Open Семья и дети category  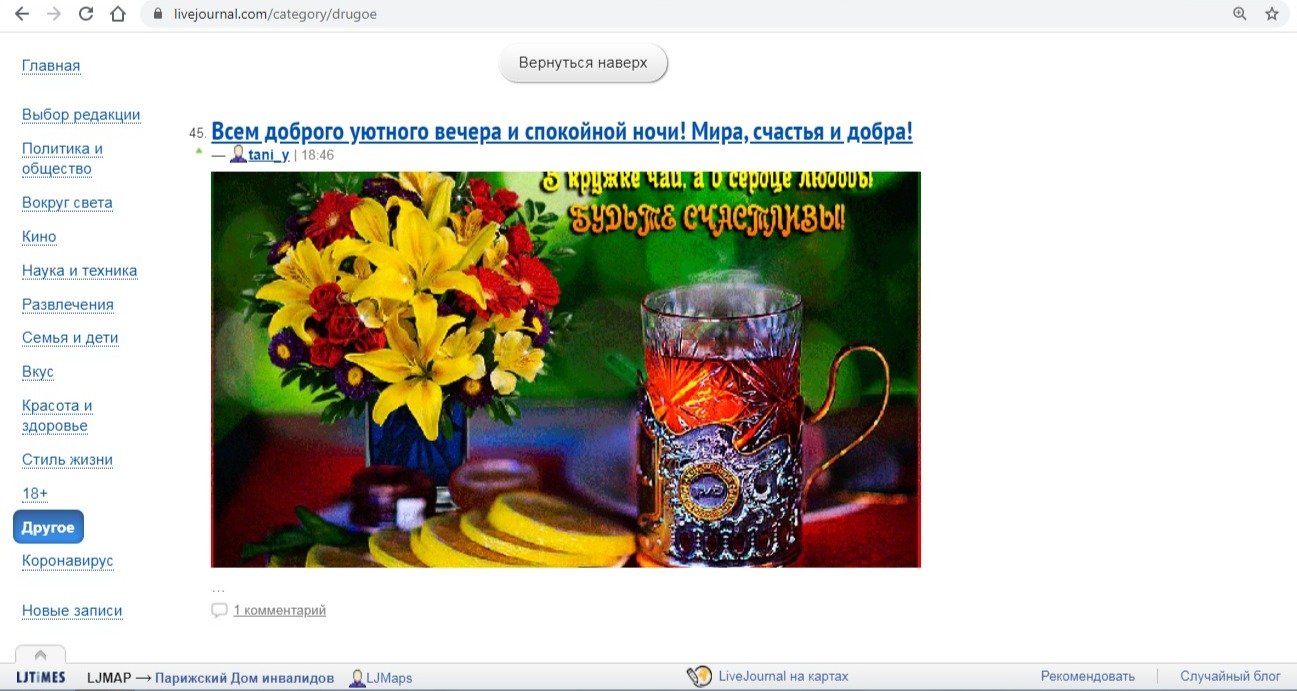point(70,338)
